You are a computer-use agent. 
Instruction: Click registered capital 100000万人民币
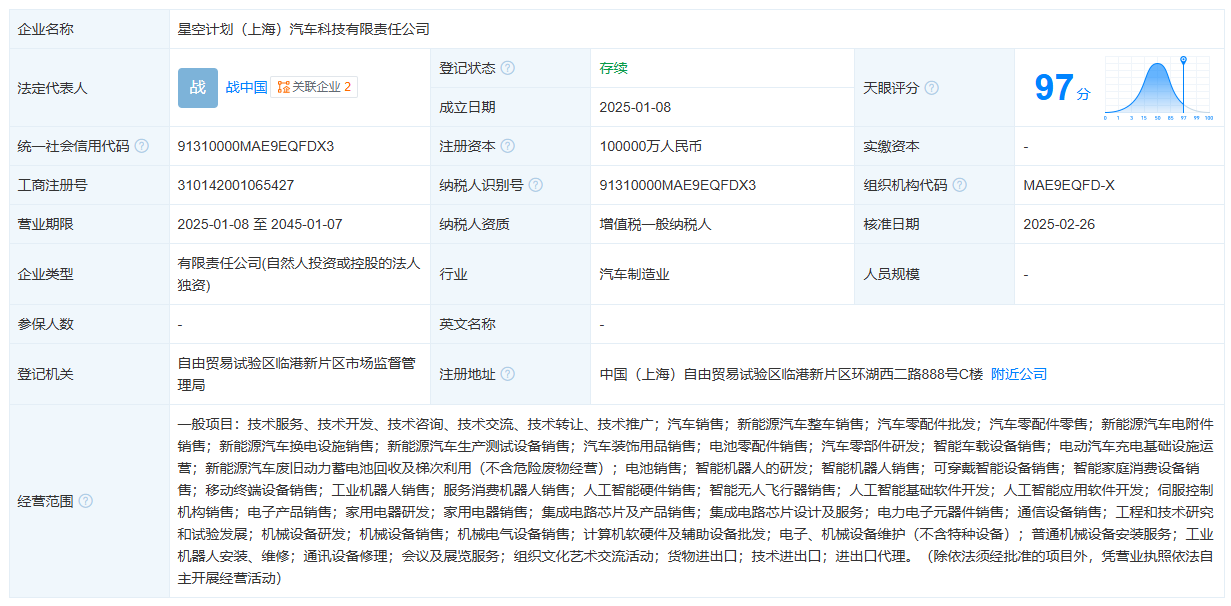click(651, 146)
